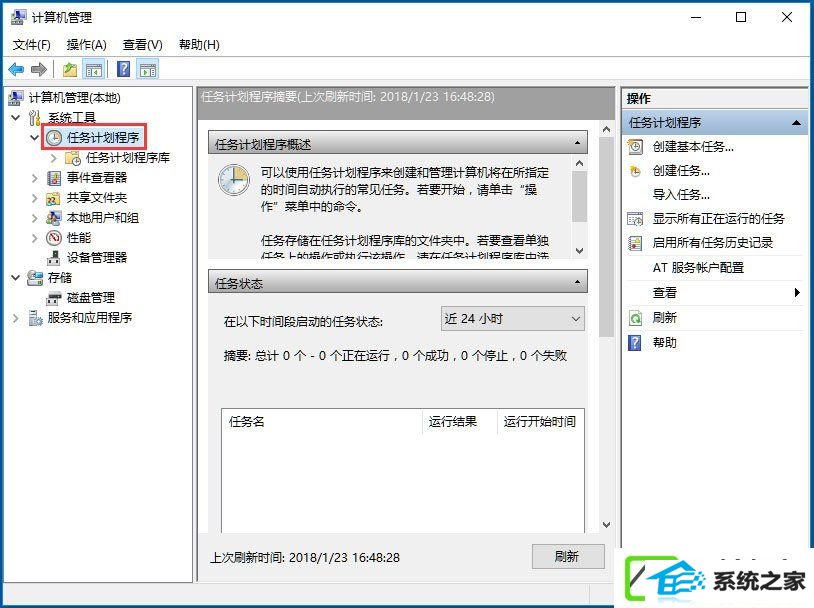Expand the 任务计划程序库 node

pos(53,157)
